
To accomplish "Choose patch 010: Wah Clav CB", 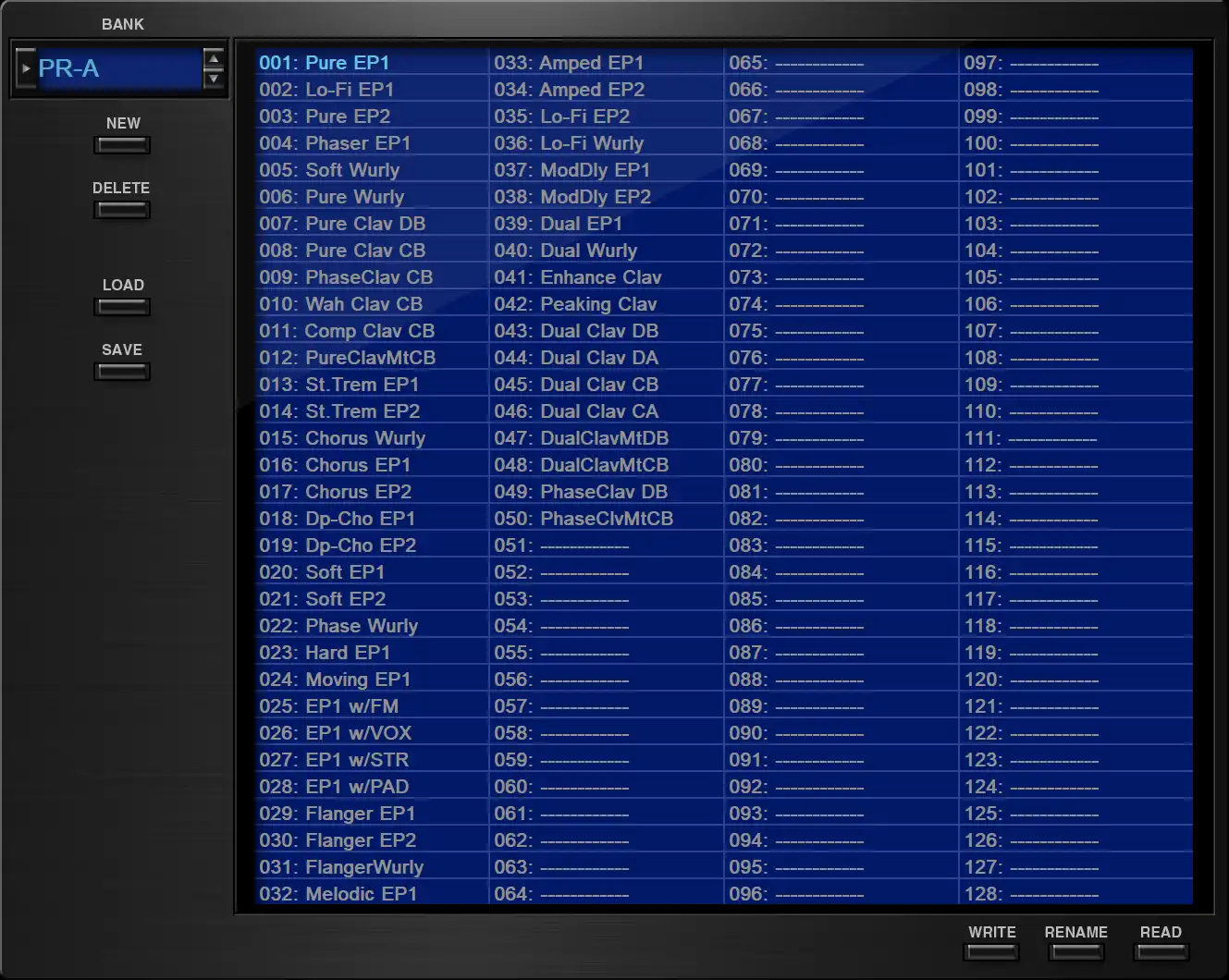I will pyautogui.click(x=340, y=304).
